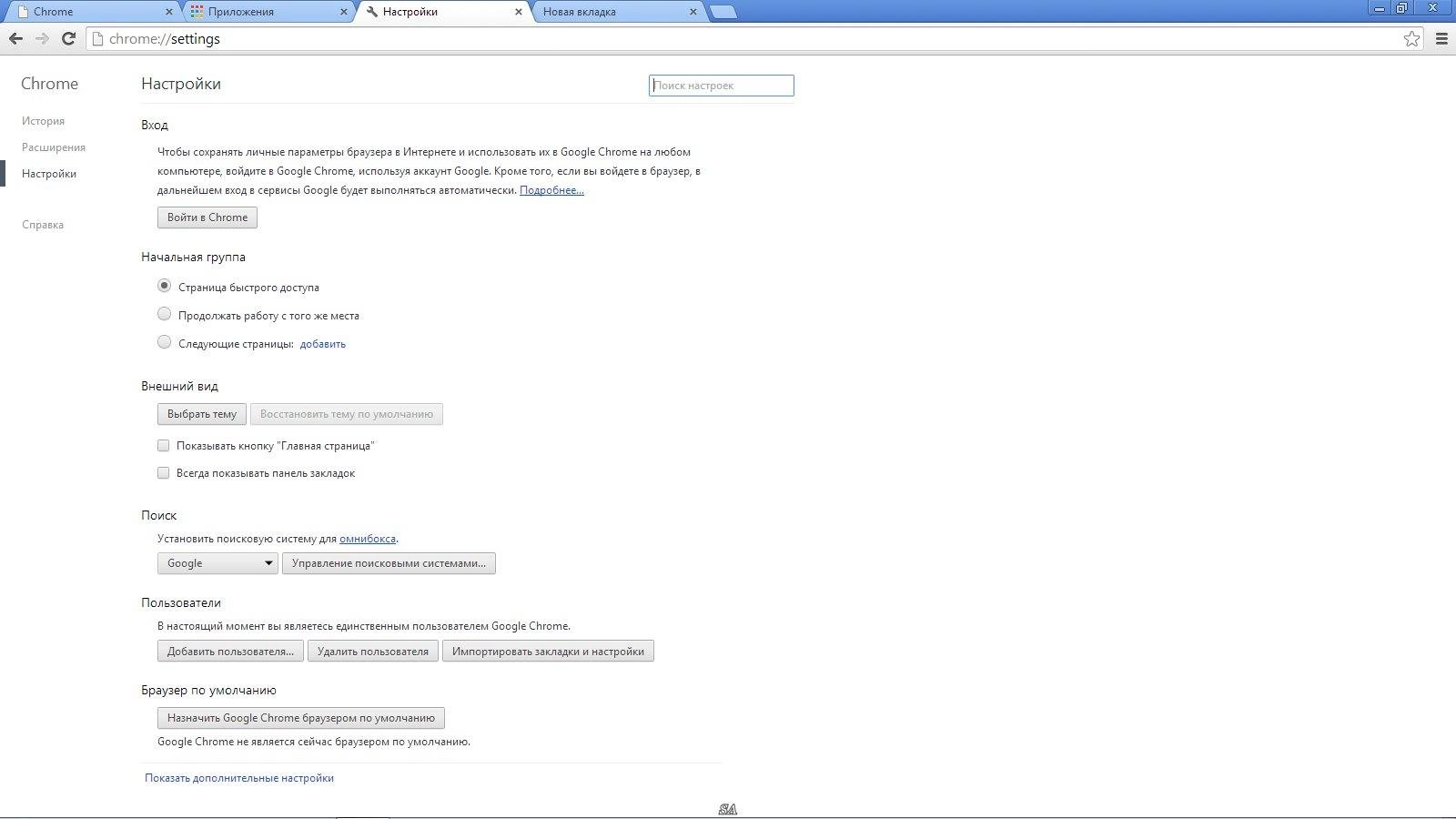Image resolution: width=1456 pixels, height=819 pixels.
Task: Select Продолжать работу с того же места
Action: (x=164, y=314)
